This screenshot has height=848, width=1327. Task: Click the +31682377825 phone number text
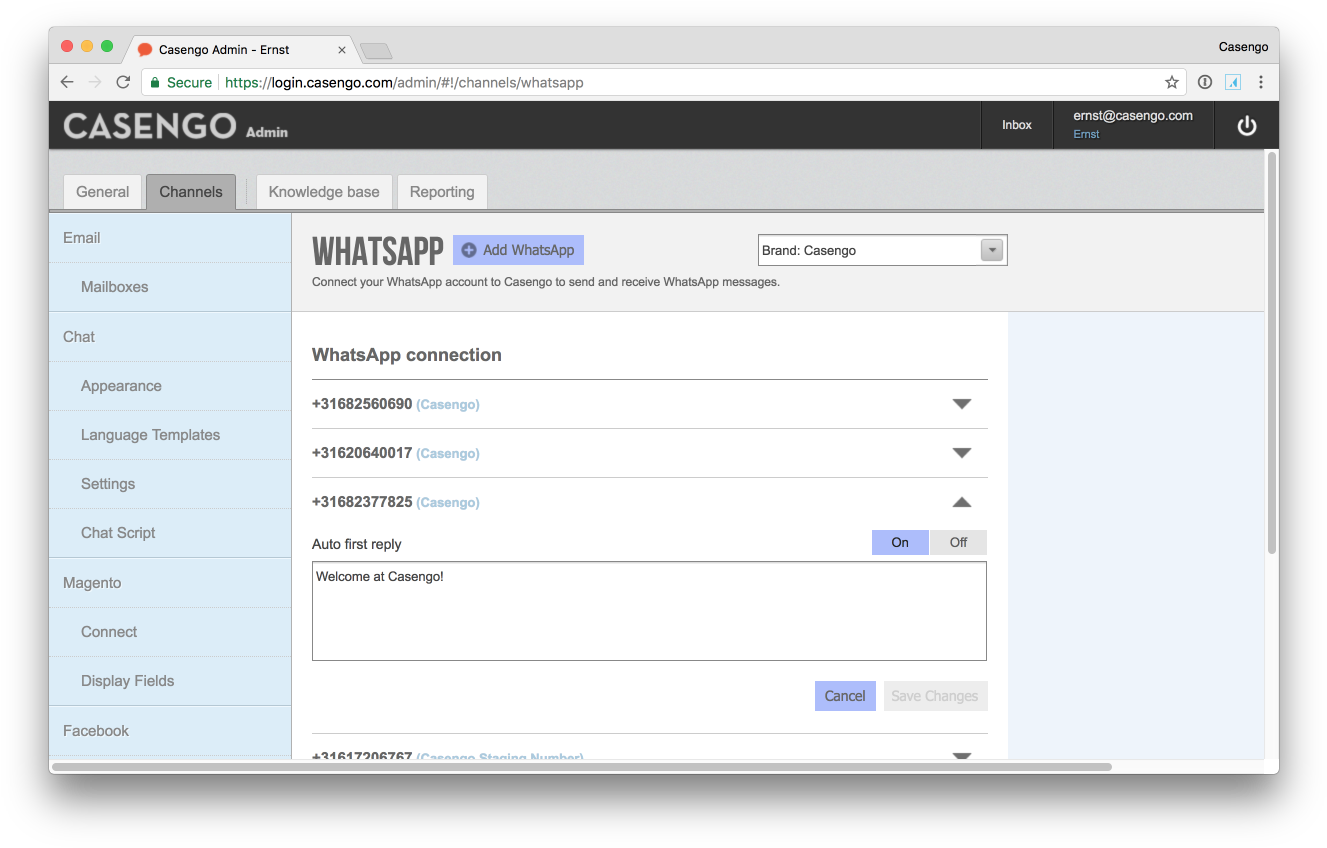(x=362, y=502)
